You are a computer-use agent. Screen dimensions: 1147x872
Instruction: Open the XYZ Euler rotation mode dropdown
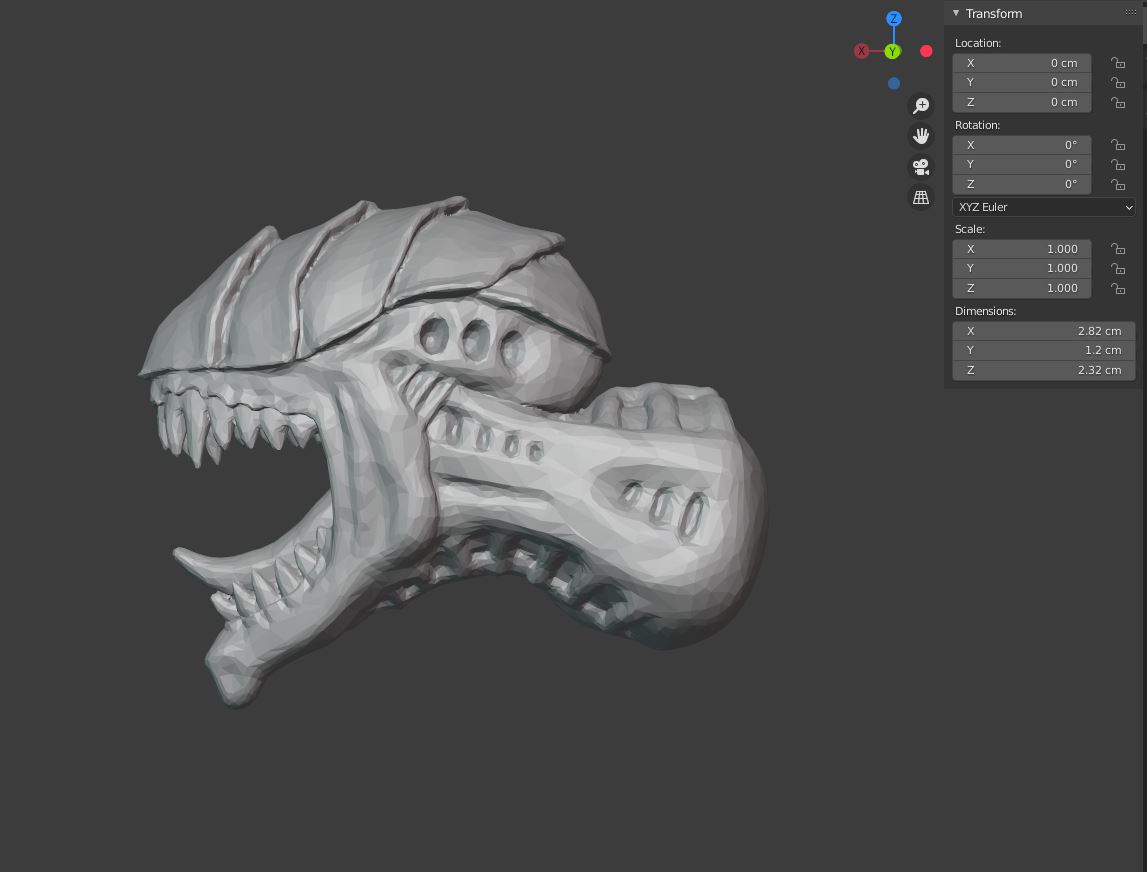click(x=1043, y=207)
